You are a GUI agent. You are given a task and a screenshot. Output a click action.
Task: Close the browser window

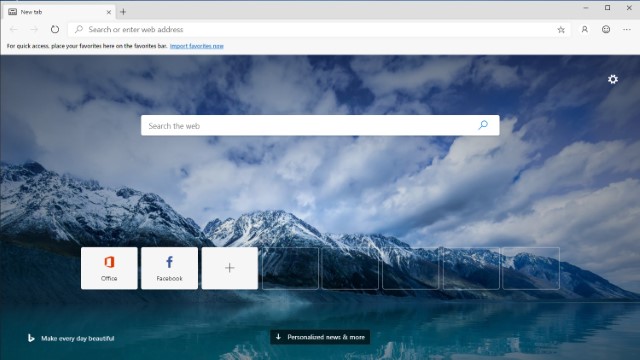coord(629,8)
